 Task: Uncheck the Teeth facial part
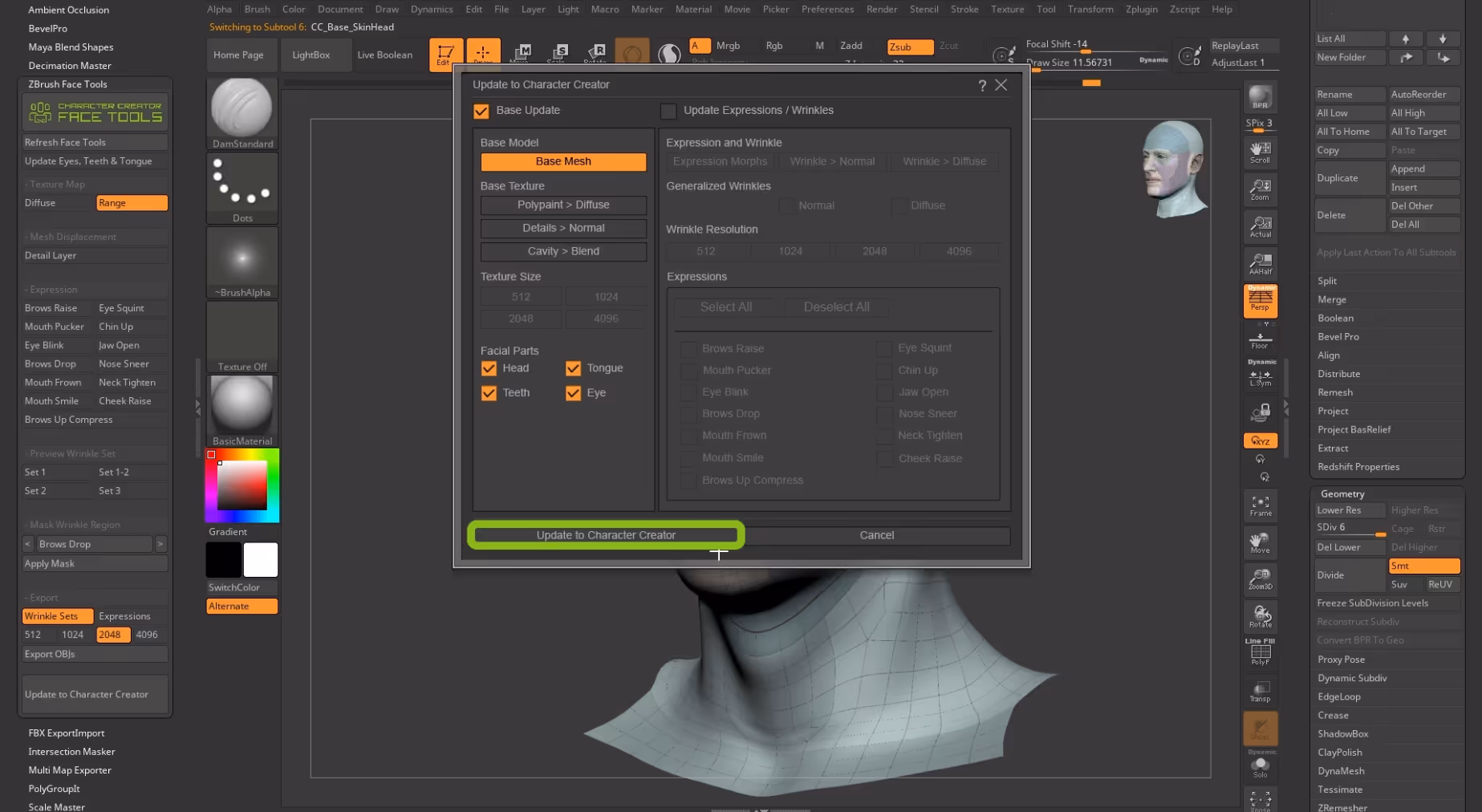point(489,393)
